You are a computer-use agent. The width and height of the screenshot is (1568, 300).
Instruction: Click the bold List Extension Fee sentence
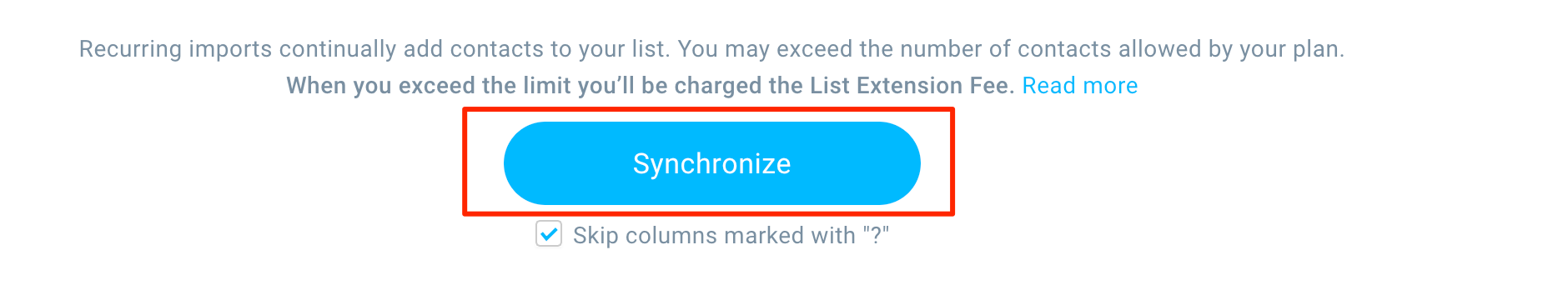point(651,86)
